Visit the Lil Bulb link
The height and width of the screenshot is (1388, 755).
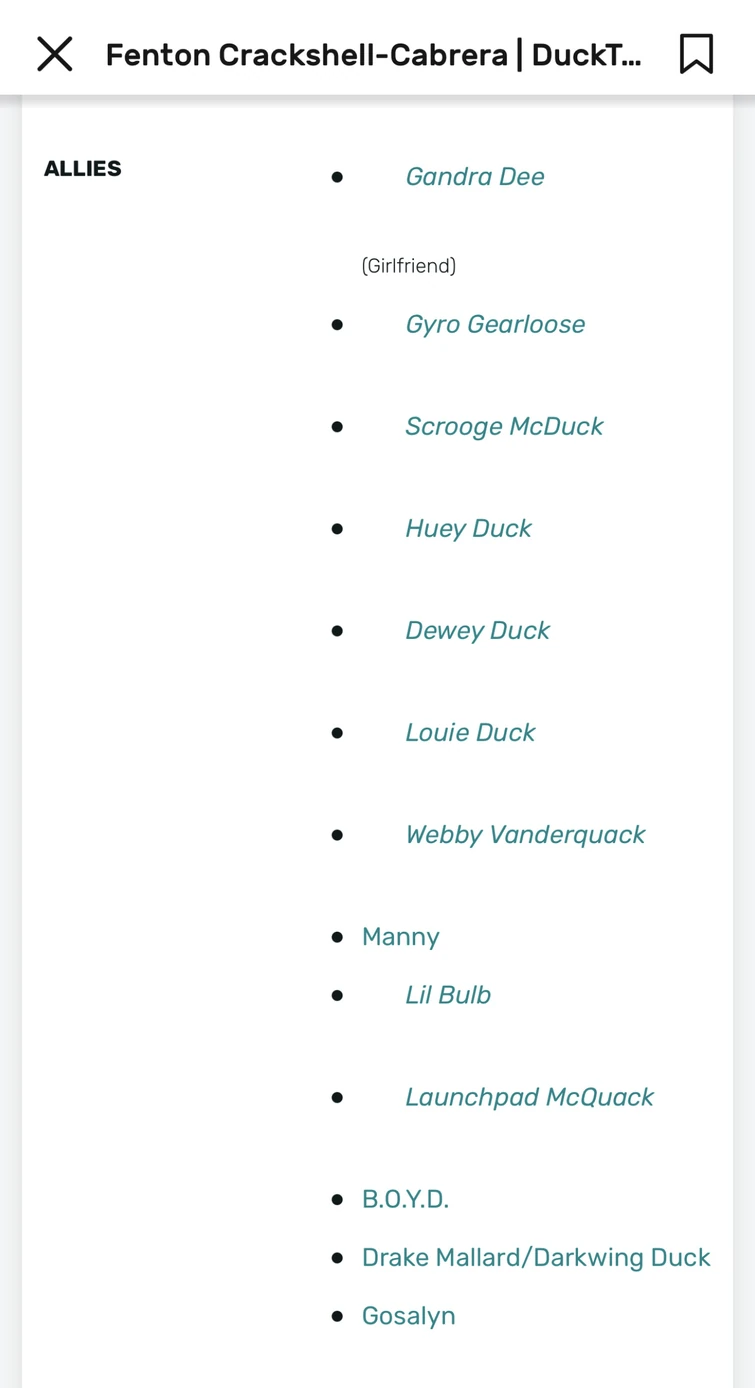click(x=447, y=995)
